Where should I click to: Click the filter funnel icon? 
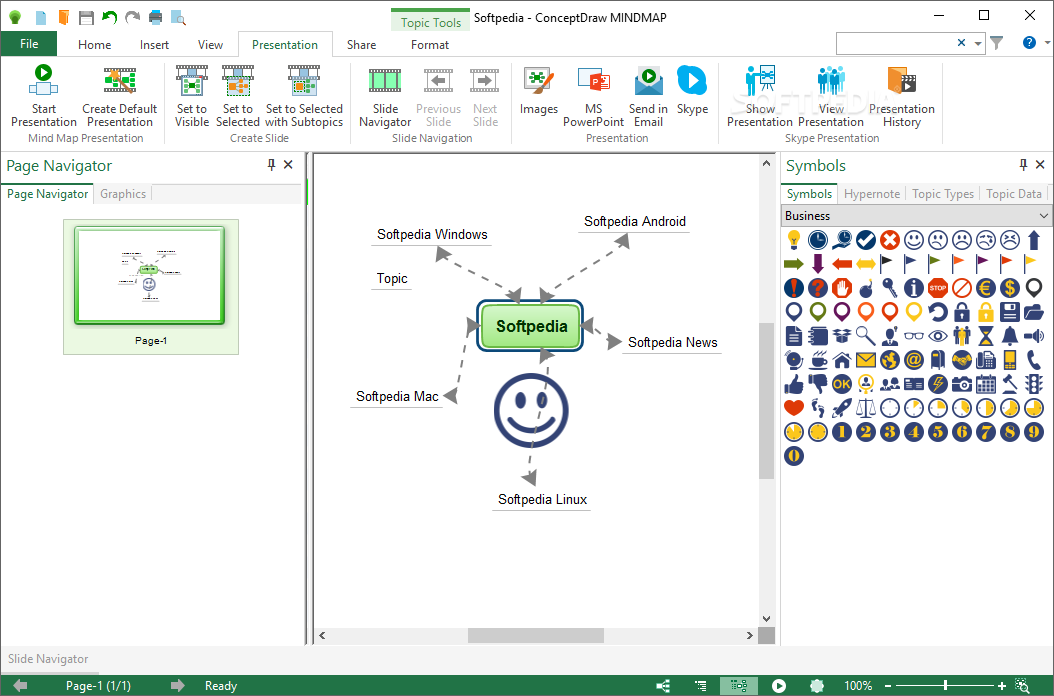(x=997, y=43)
